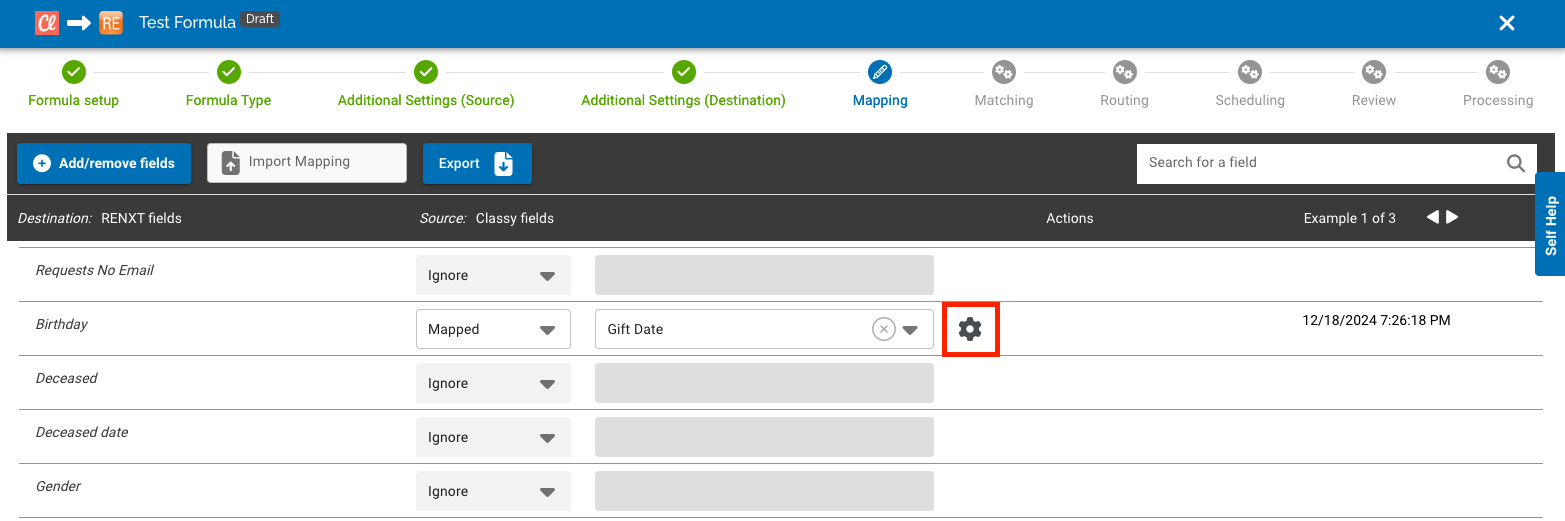Click the Deceased disabled source field
This screenshot has height=521, width=1565.
764,383
